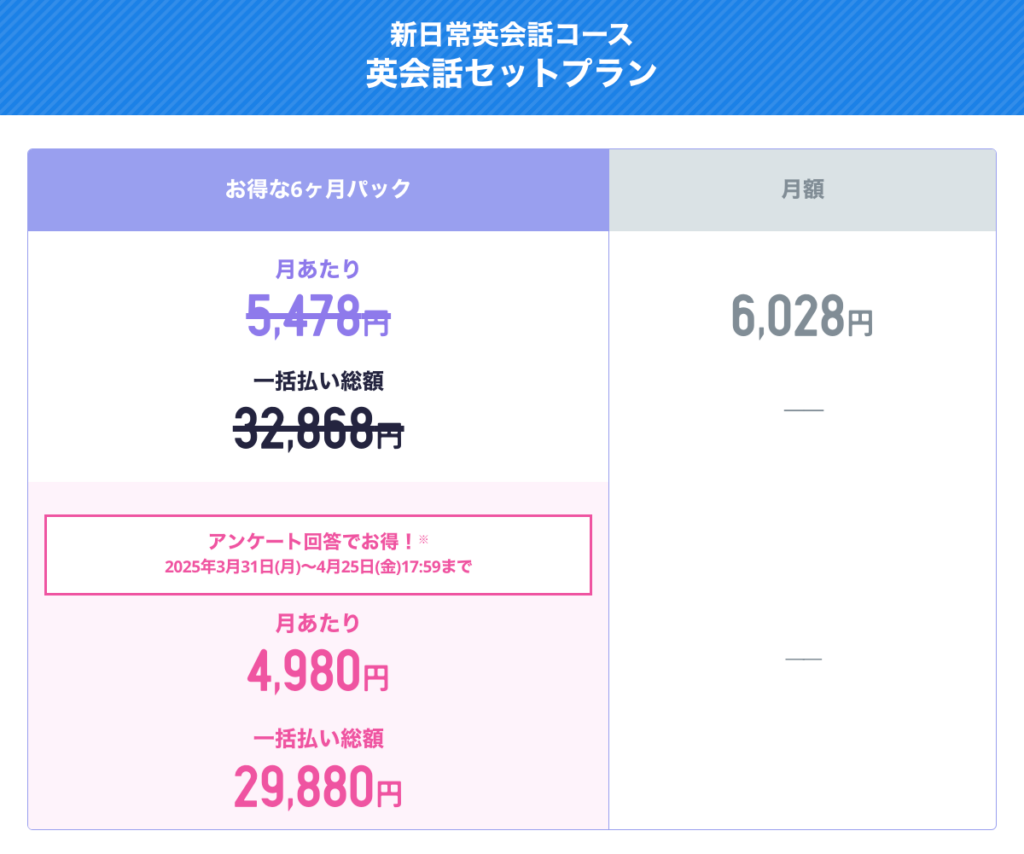Click the 新日常英会話コース banner title
Viewport: 1024px width, 854px height.
(x=511, y=34)
